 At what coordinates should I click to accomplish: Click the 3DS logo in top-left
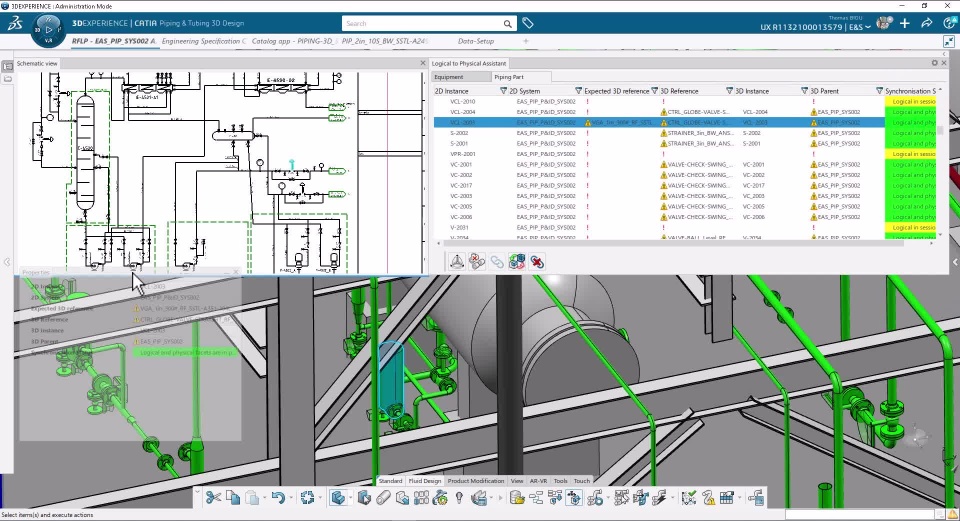click(x=15, y=23)
